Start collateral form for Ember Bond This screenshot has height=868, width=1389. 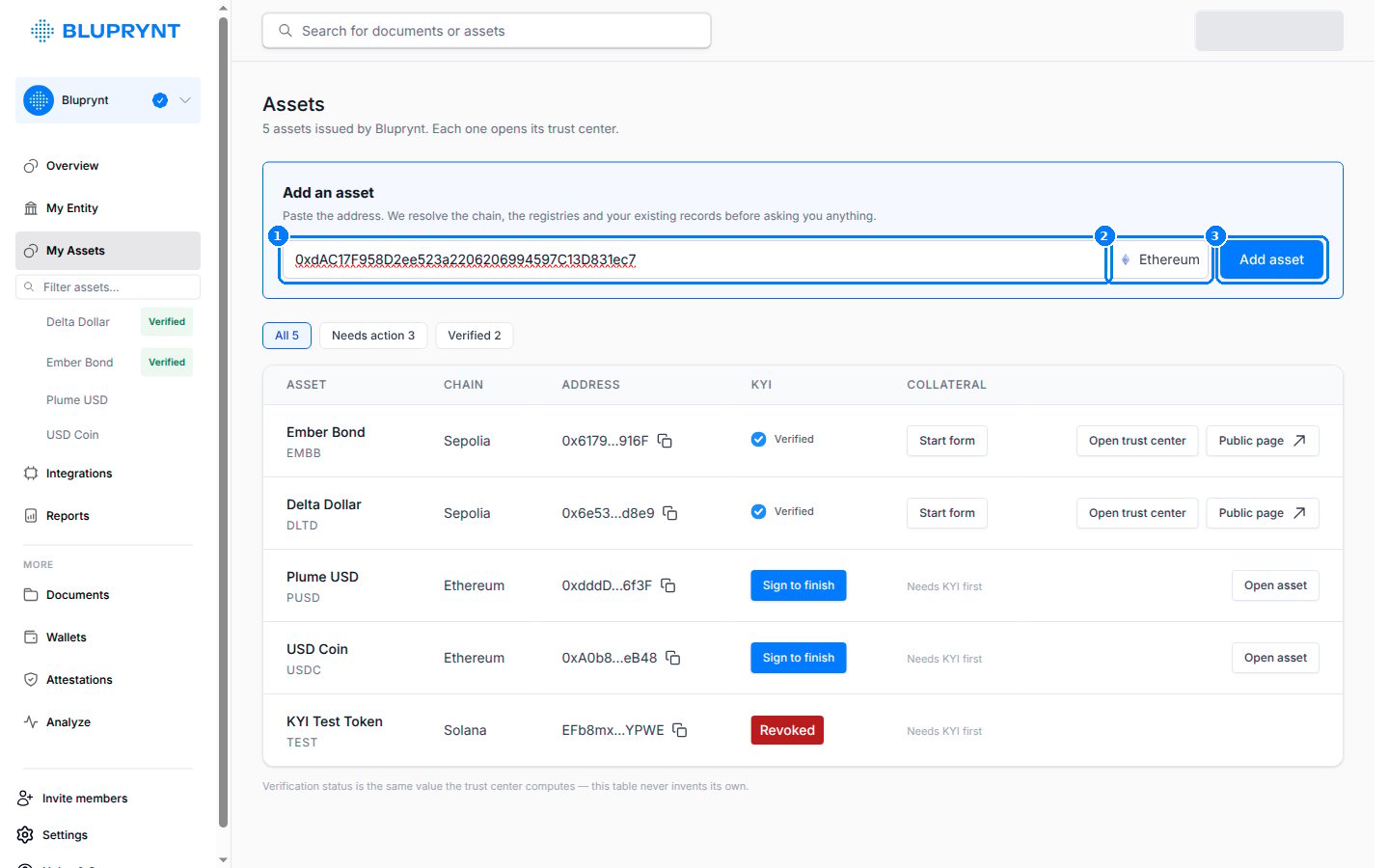click(x=947, y=441)
